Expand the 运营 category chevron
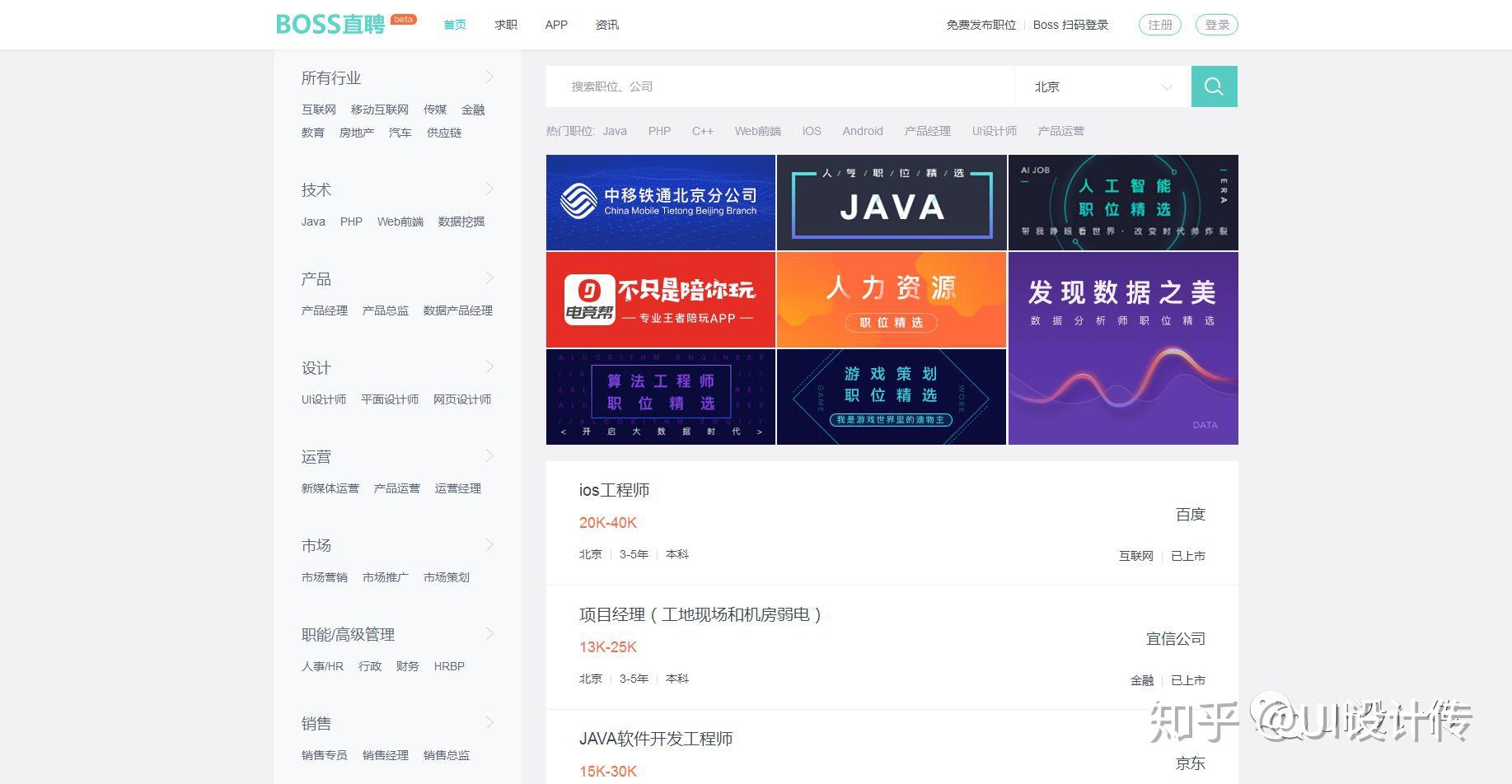 [489, 455]
